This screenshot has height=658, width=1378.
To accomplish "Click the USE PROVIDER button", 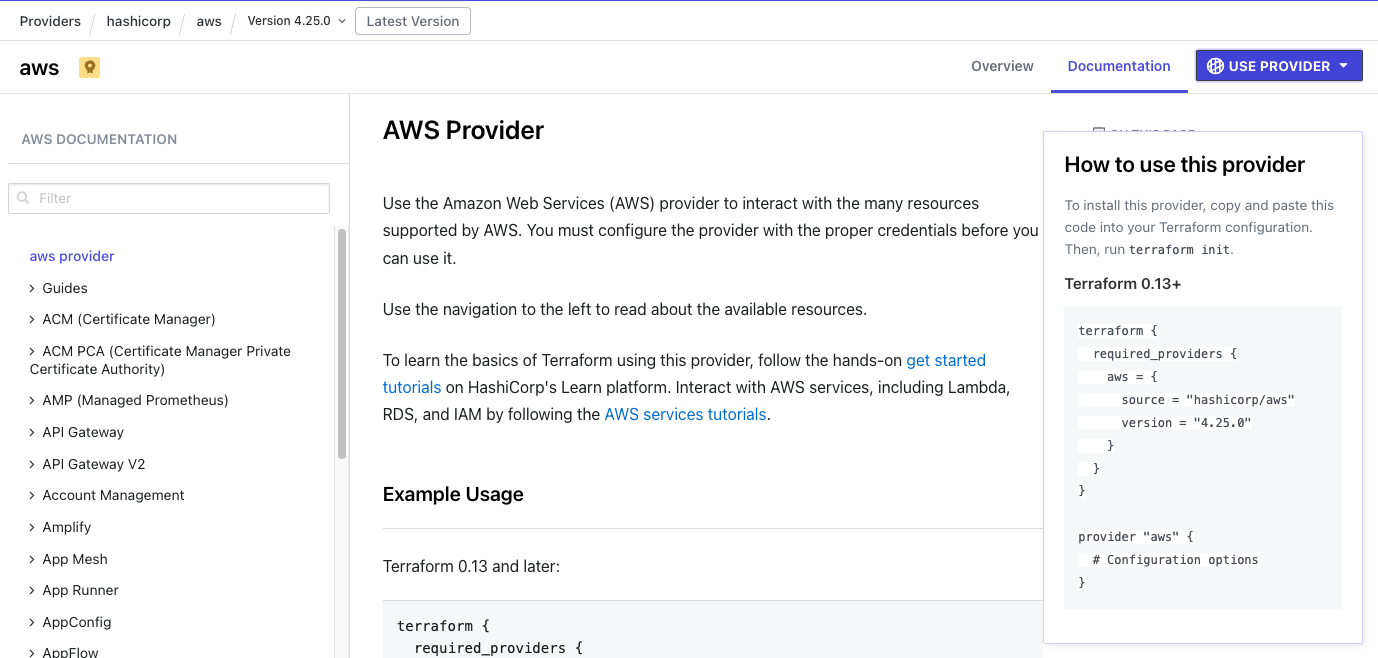I will click(1279, 66).
